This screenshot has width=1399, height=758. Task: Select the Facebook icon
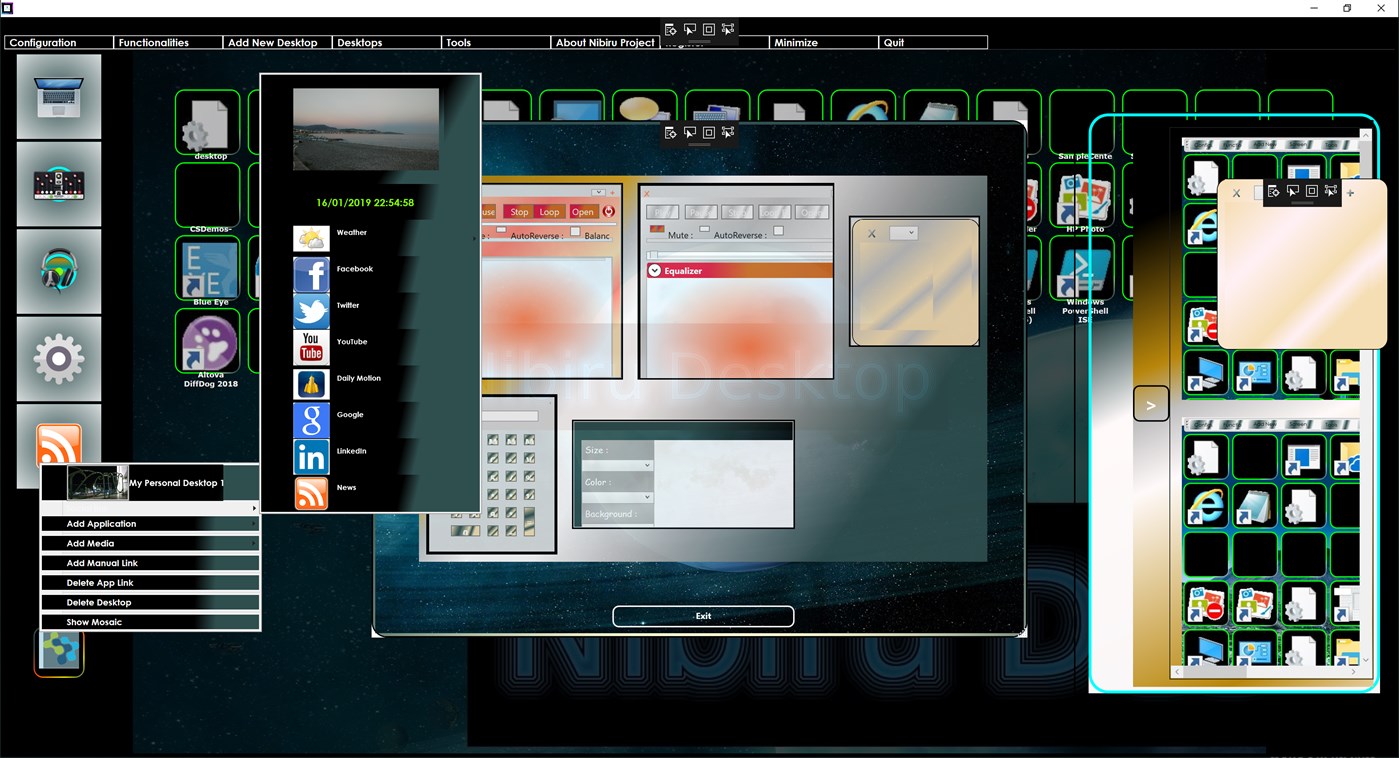coord(311,273)
